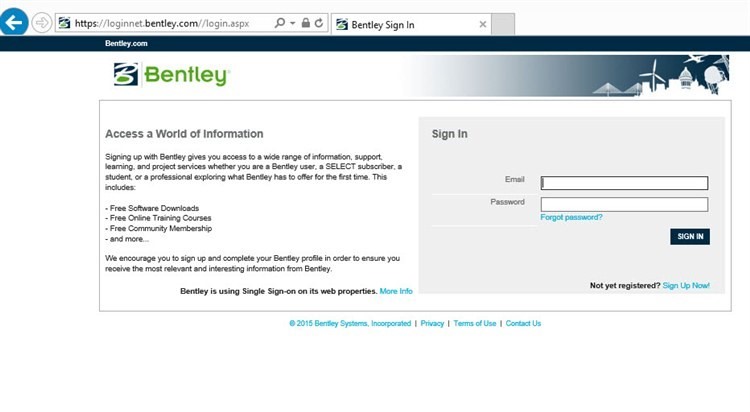Click the Free Online Training Courses text
The image size is (750, 412).
point(158,218)
